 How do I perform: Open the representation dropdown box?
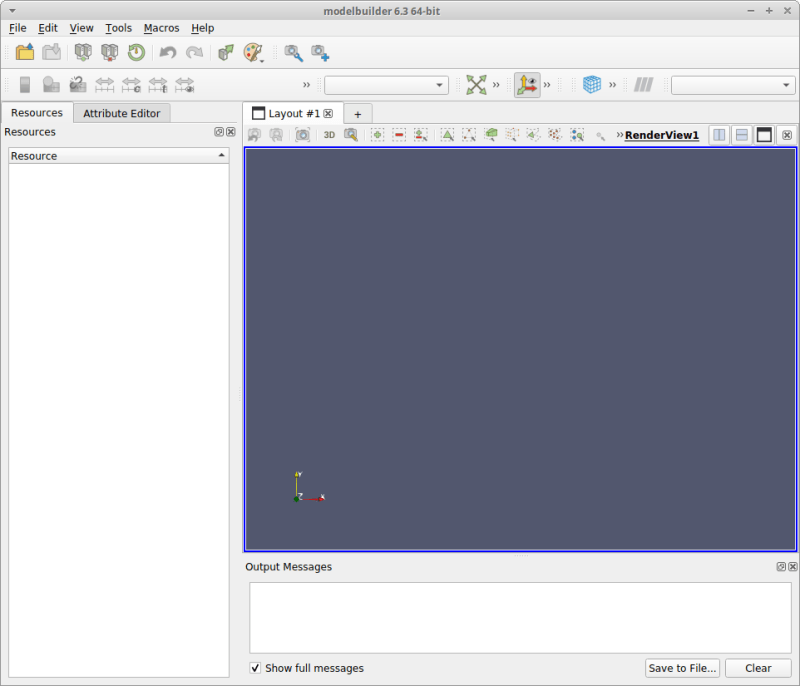point(387,85)
